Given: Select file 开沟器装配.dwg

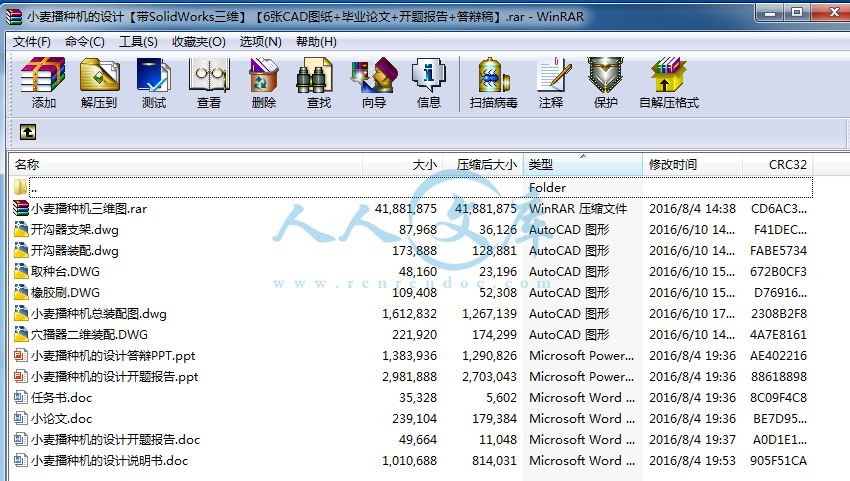Looking at the screenshot, I should click(75, 251).
